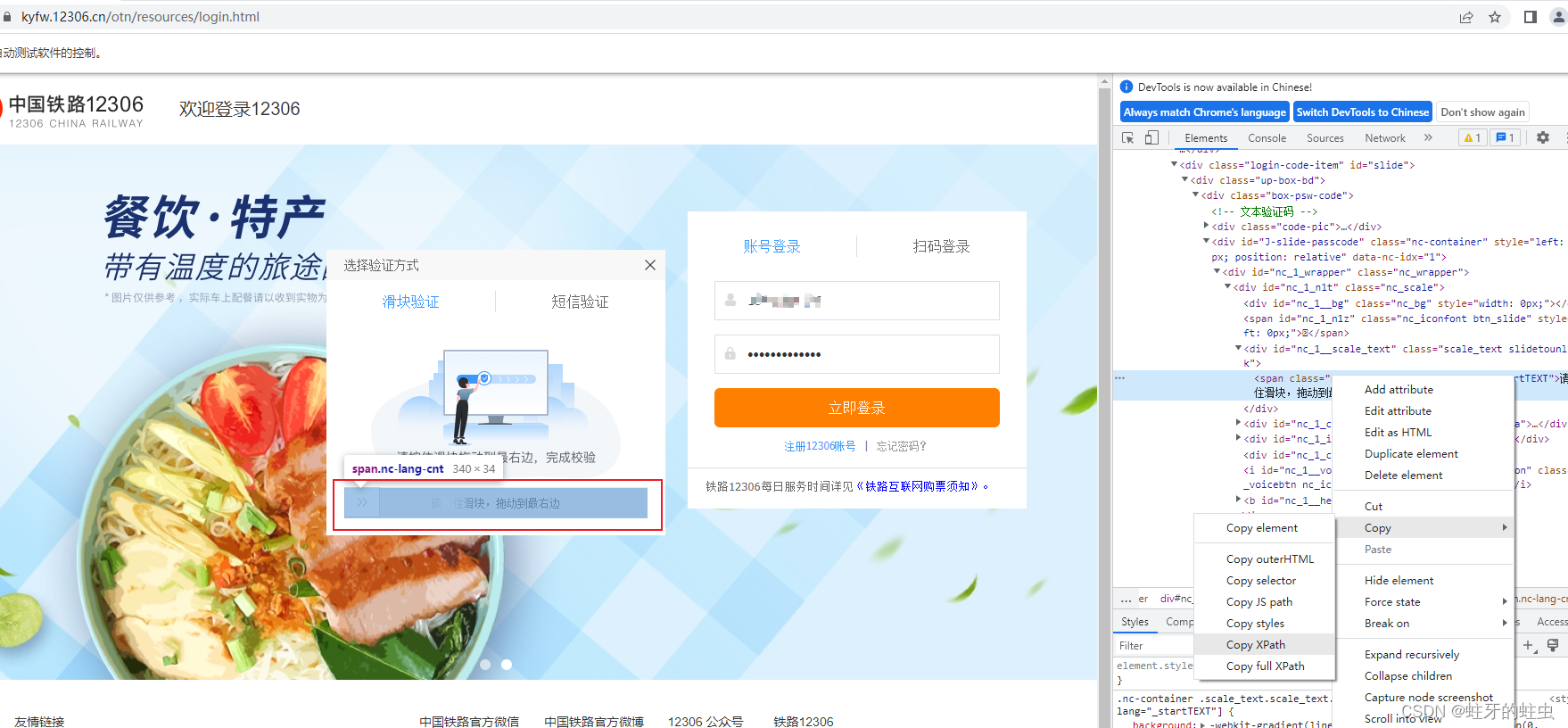Click the warnings count badge in DevTools
The width and height of the screenshot is (1568, 728).
(1473, 137)
